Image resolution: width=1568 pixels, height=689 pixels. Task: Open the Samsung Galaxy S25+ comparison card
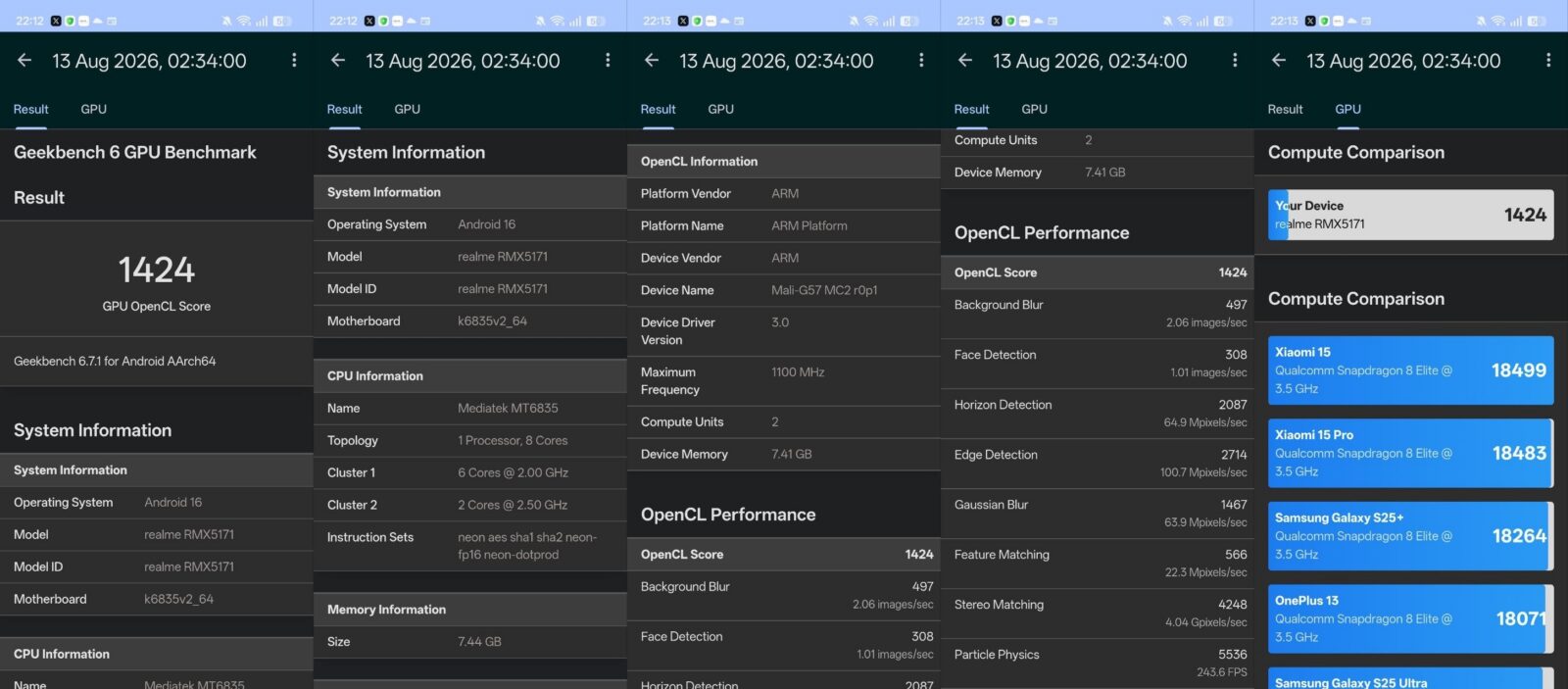(1411, 536)
